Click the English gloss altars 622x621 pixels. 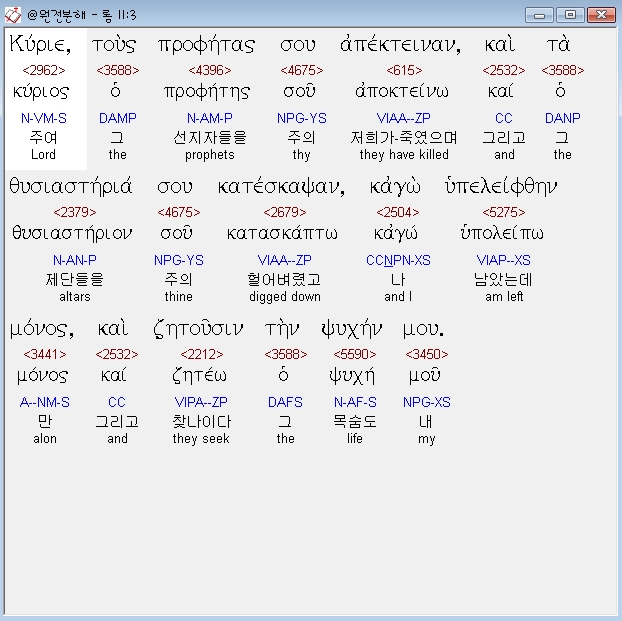coord(75,296)
